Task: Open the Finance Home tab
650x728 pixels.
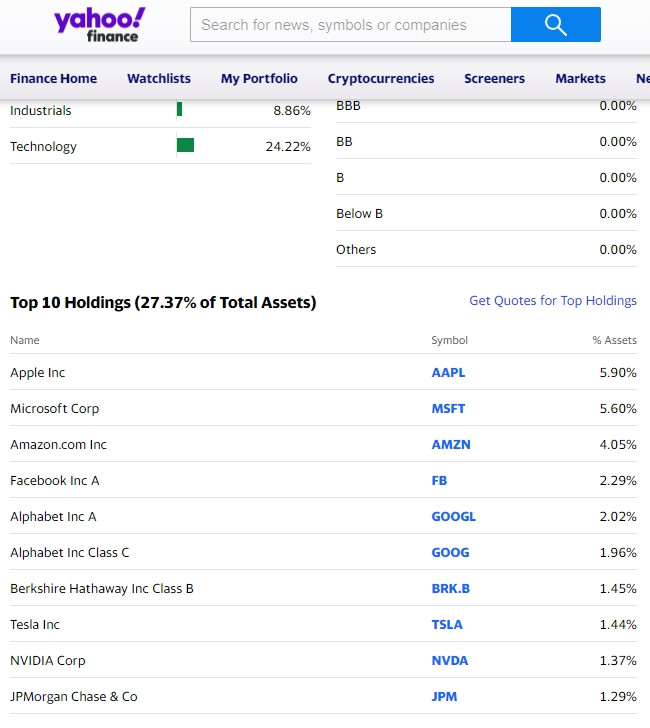Action: [53, 78]
